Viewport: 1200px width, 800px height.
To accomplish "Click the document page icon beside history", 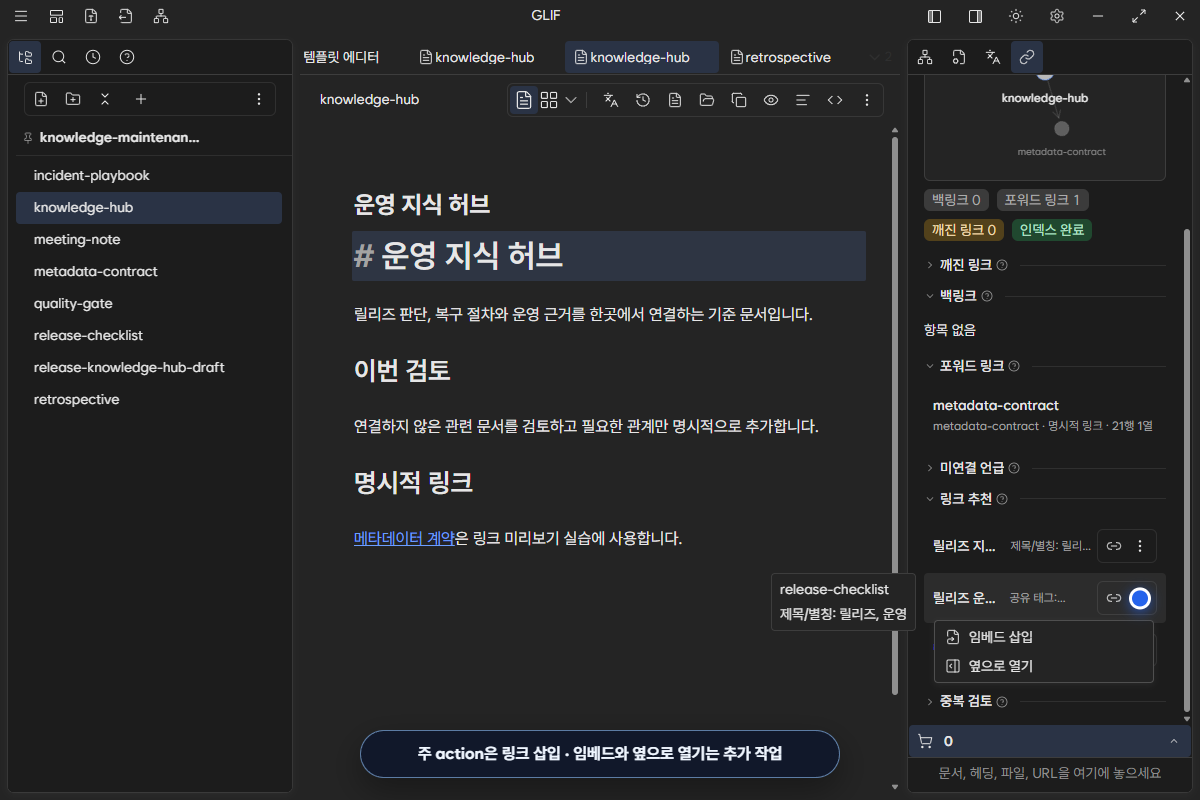I will 675,100.
